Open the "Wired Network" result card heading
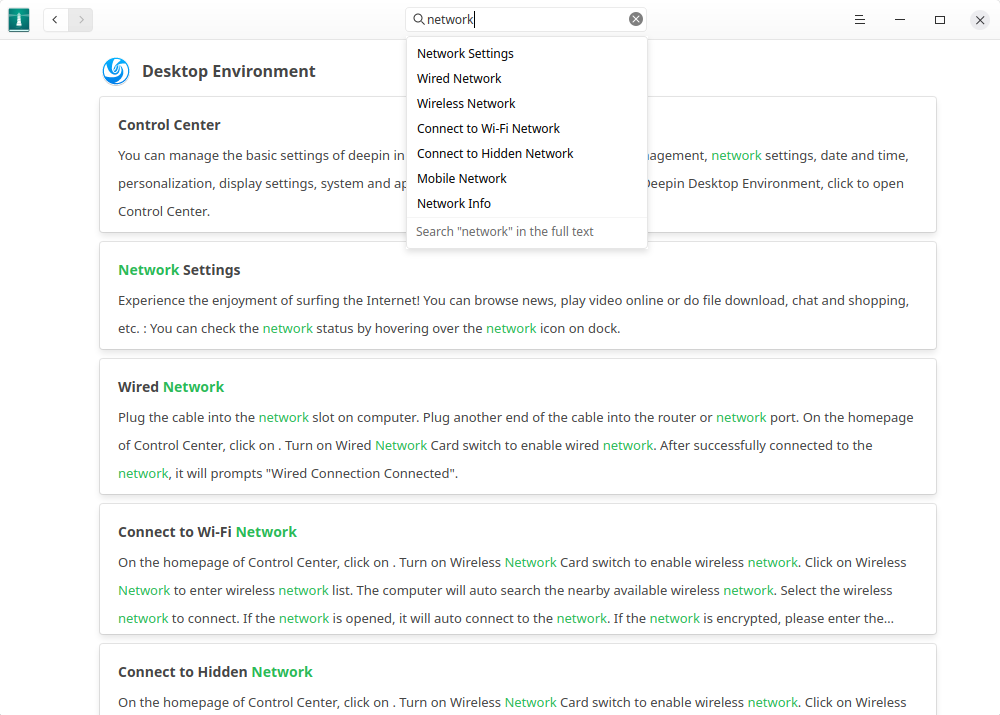 171,387
